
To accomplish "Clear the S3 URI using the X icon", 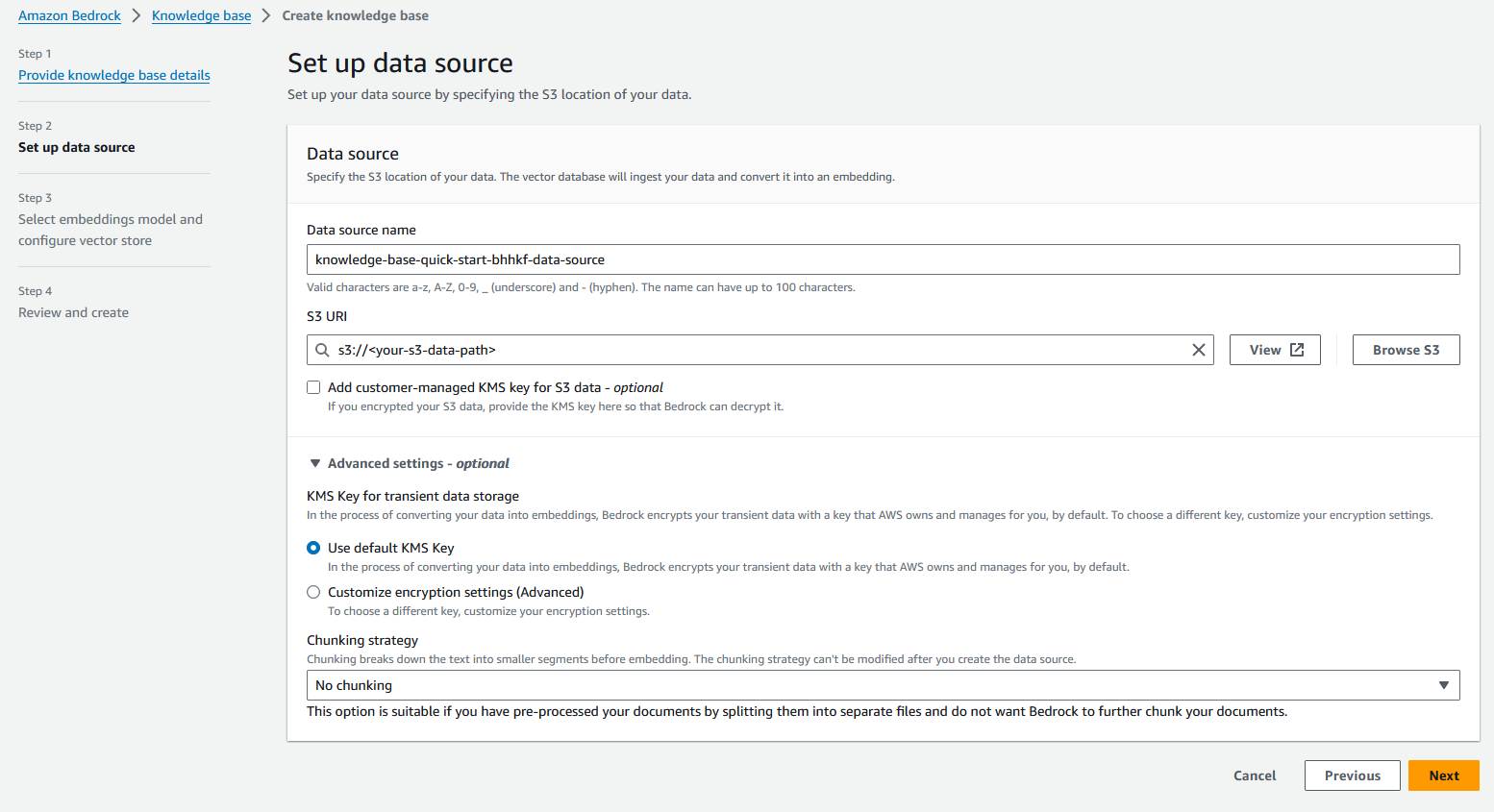I will coord(1198,350).
